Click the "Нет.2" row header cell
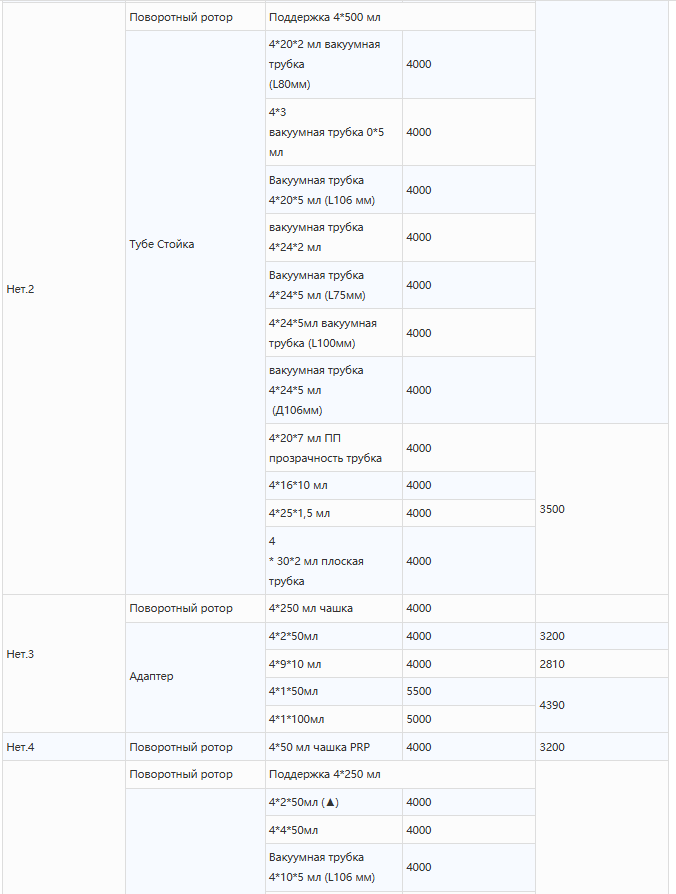 [x=21, y=290]
